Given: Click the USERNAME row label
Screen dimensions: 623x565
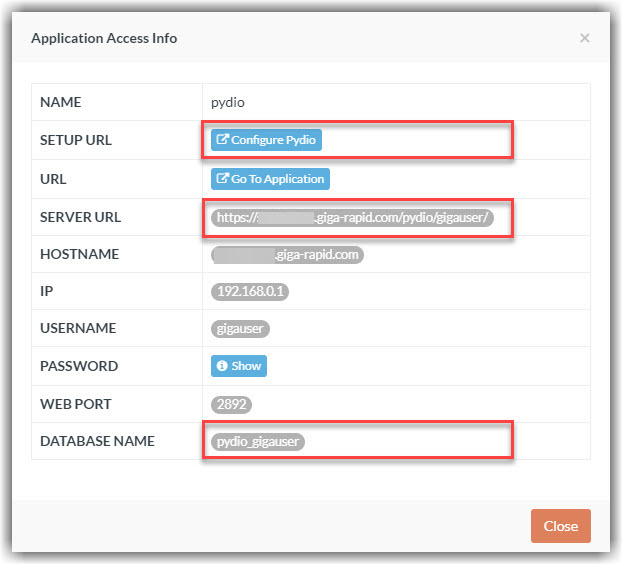Looking at the screenshot, I should pos(78,328).
